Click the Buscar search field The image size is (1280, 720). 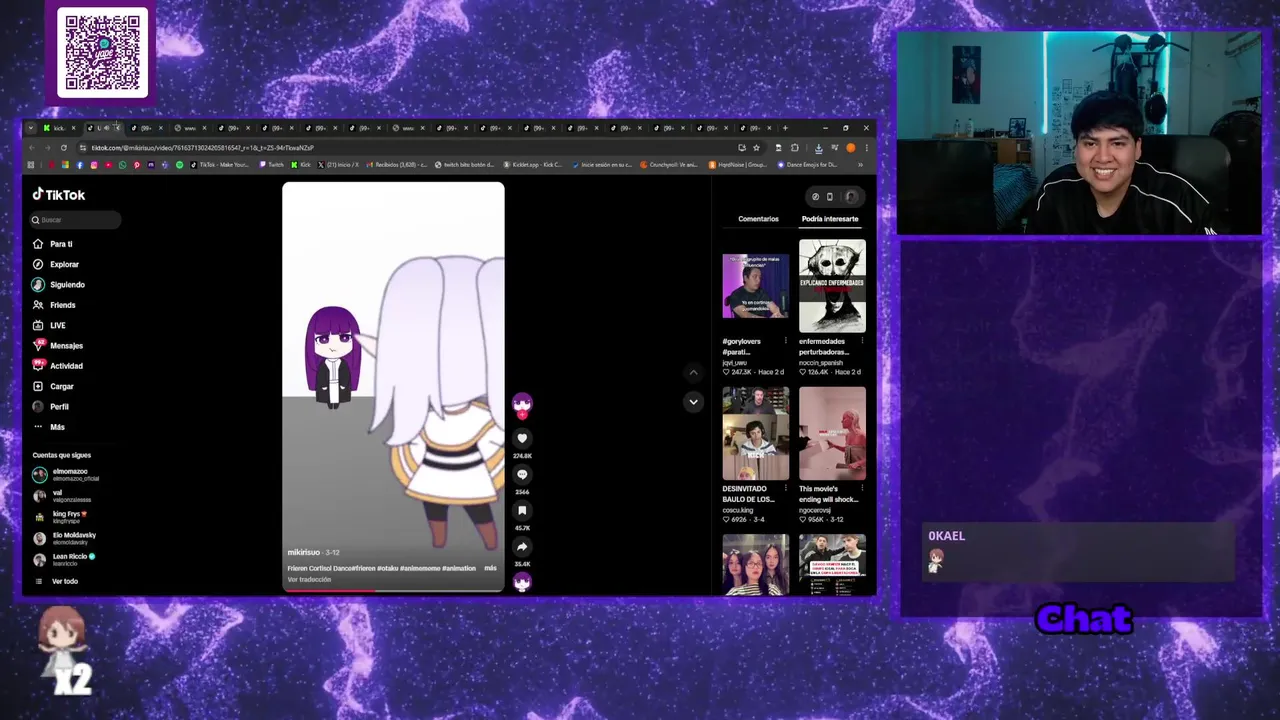coord(75,220)
